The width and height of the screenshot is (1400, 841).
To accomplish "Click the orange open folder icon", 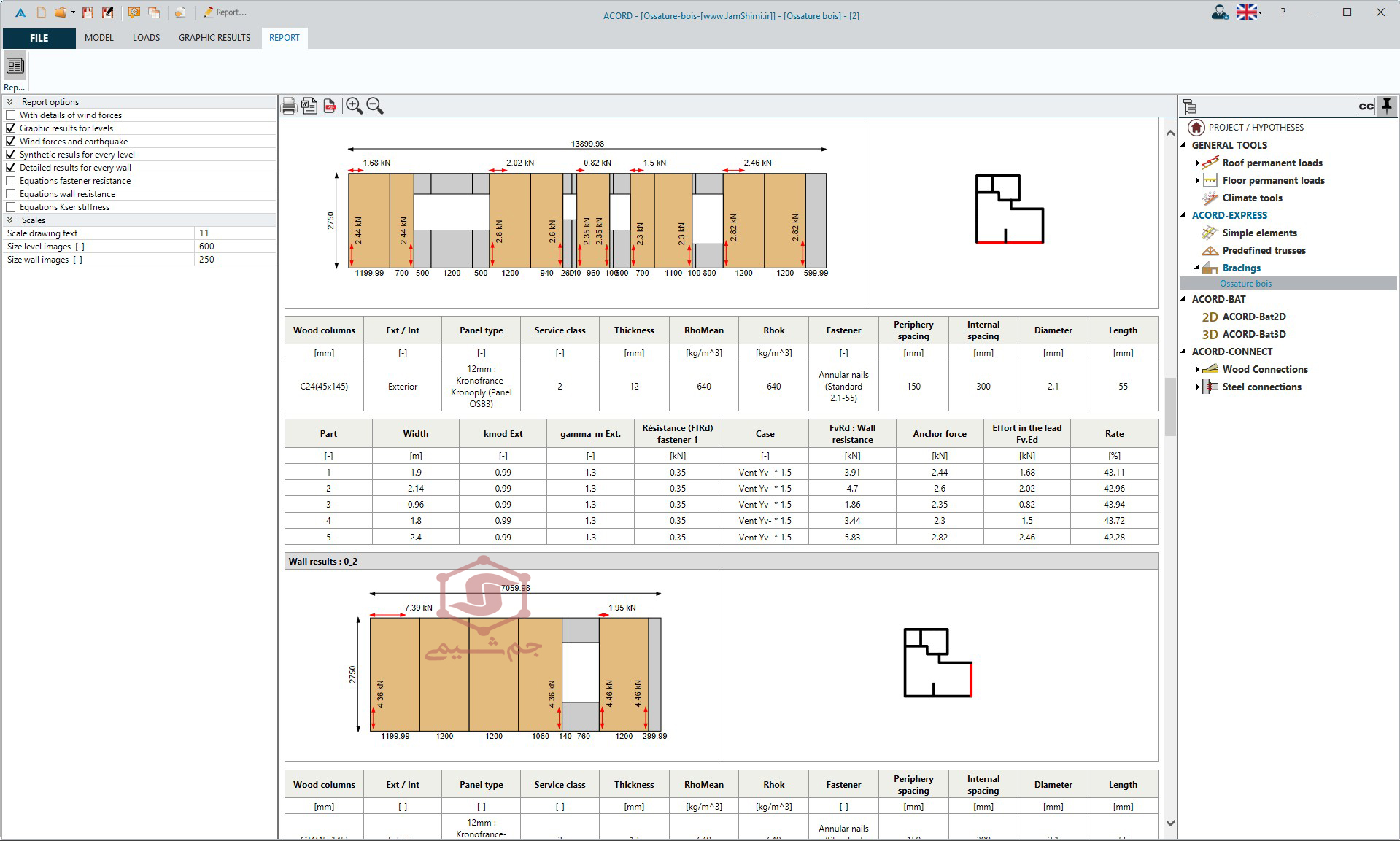I will coord(61,12).
